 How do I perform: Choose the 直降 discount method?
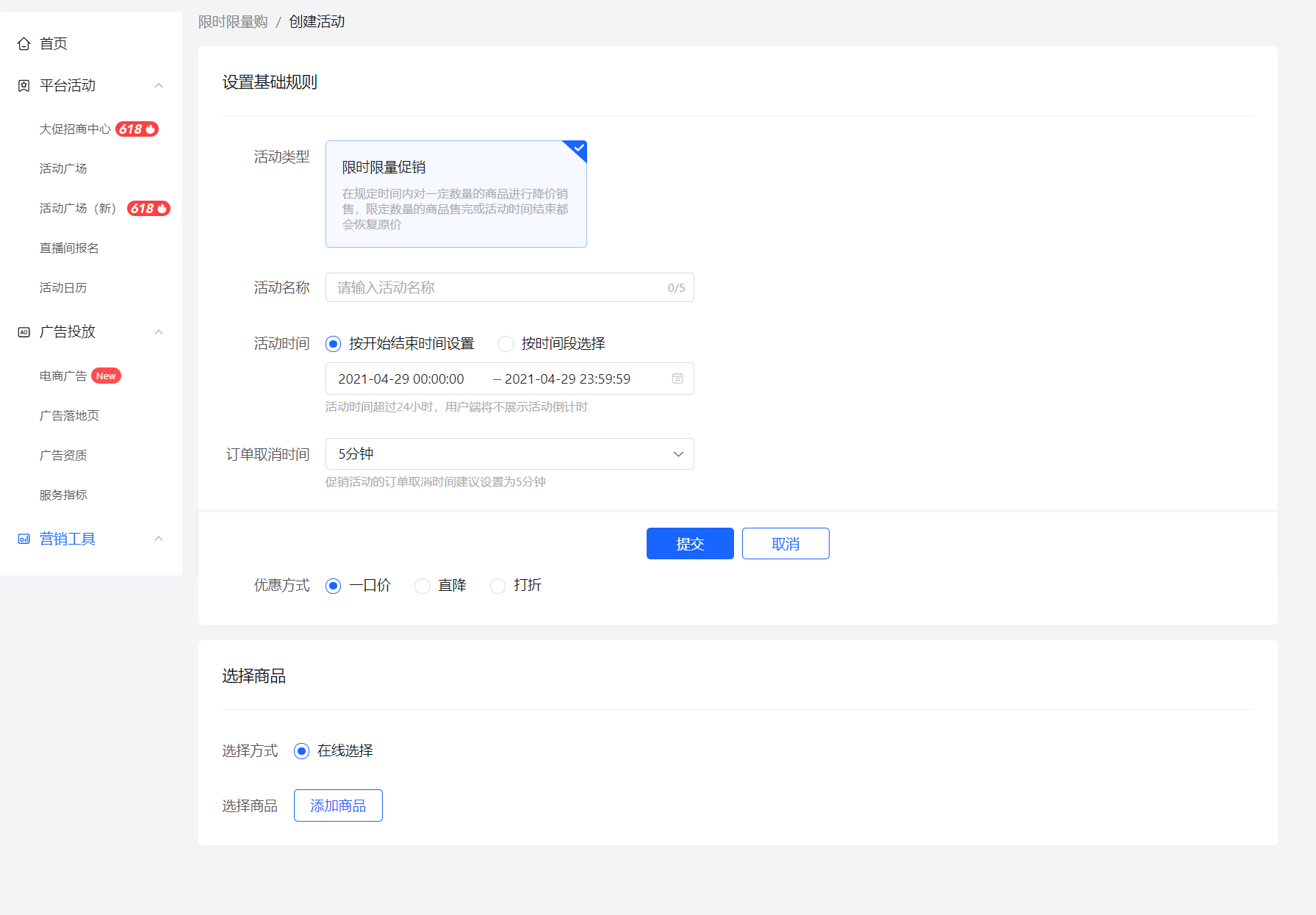pyautogui.click(x=423, y=585)
